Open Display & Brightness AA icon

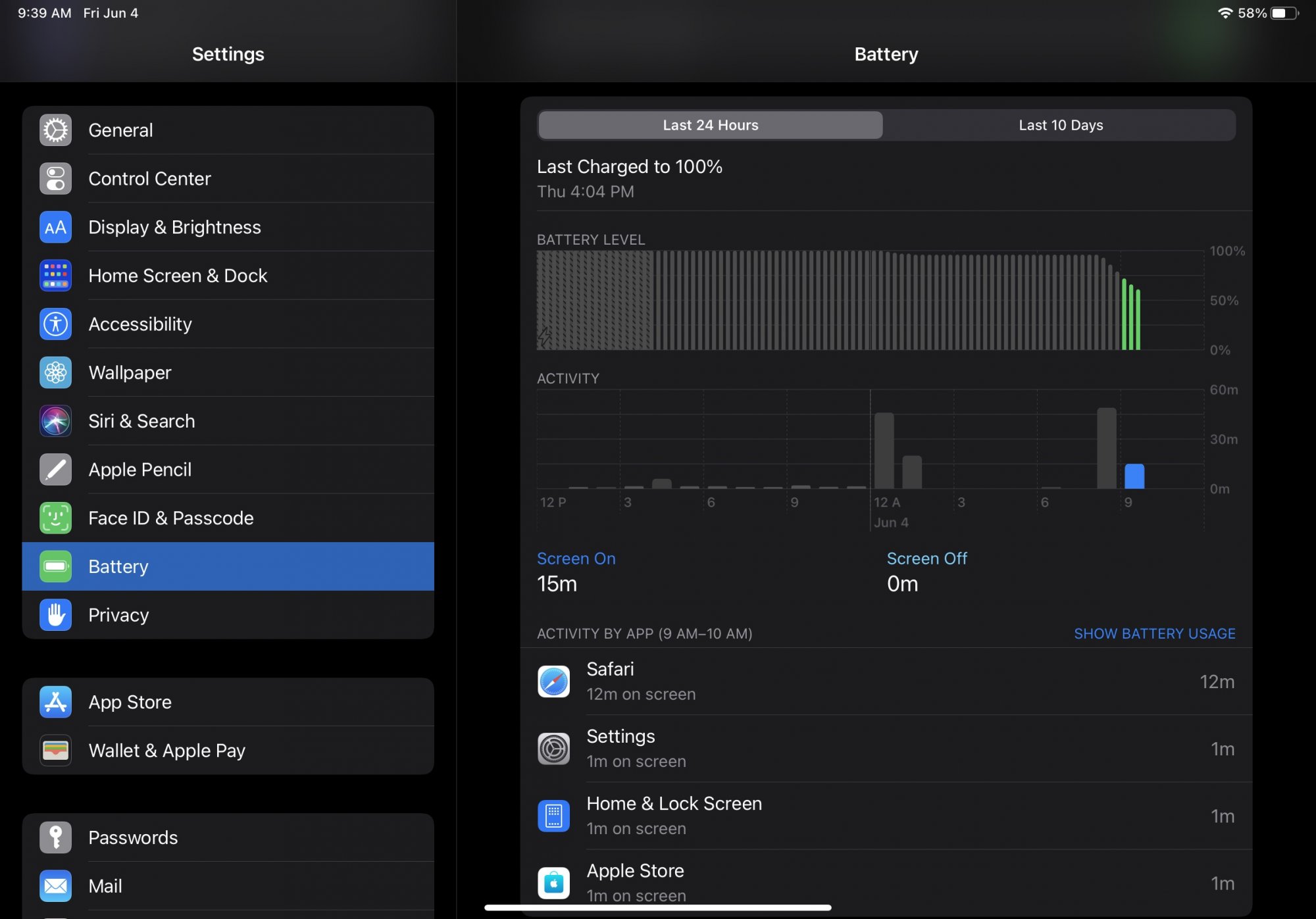point(55,228)
